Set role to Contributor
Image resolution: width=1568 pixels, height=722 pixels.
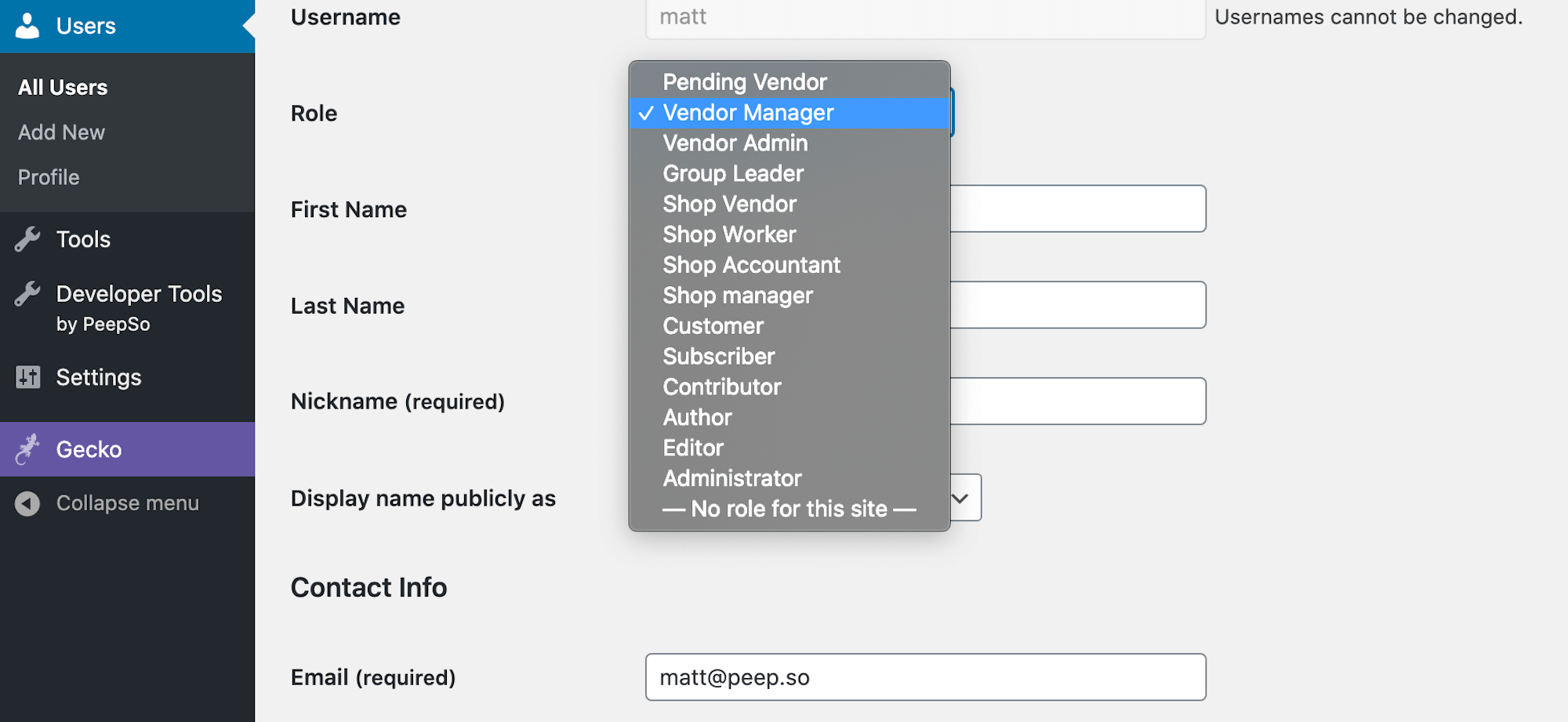coord(789,387)
